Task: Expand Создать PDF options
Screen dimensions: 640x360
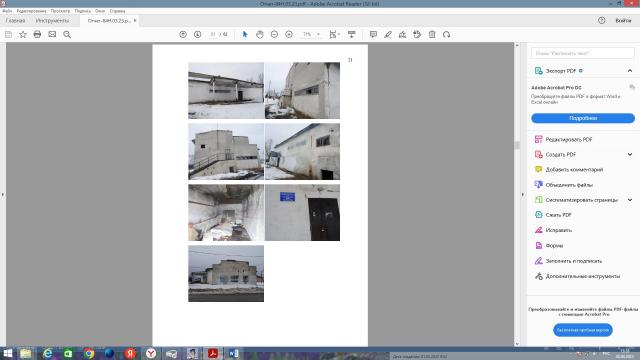Action: tap(630, 154)
